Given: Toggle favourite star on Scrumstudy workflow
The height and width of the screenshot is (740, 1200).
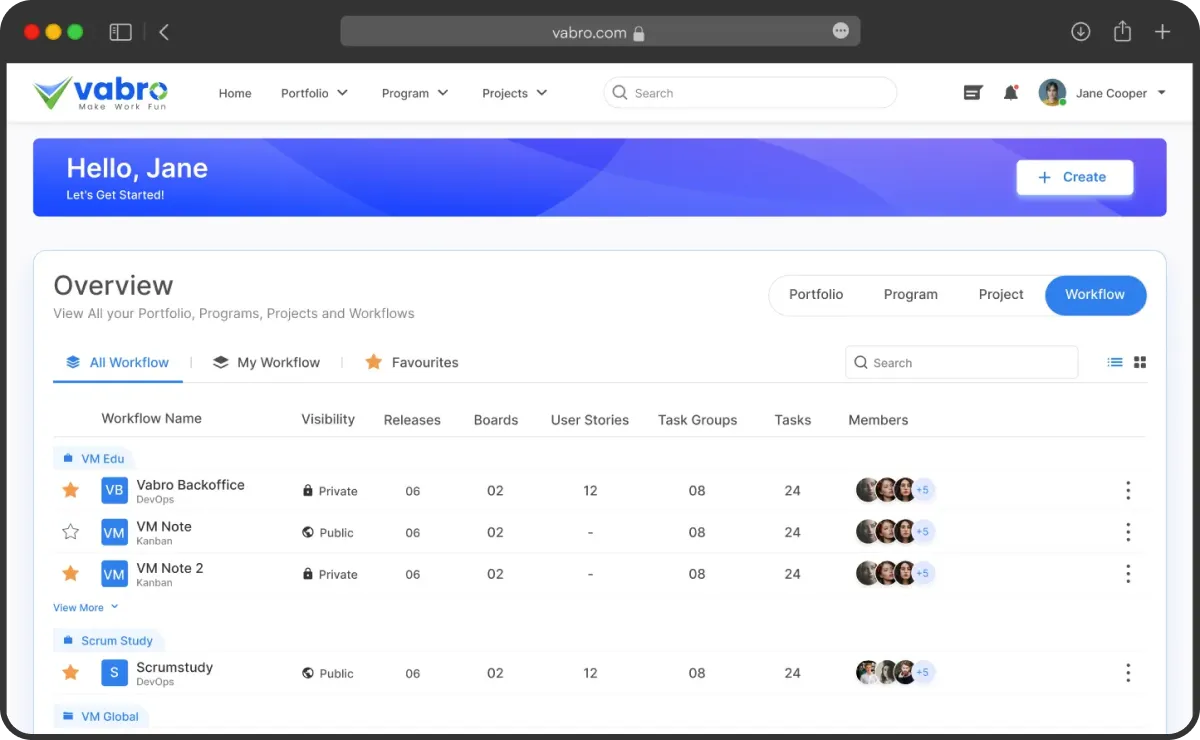Looking at the screenshot, I should click(x=70, y=673).
